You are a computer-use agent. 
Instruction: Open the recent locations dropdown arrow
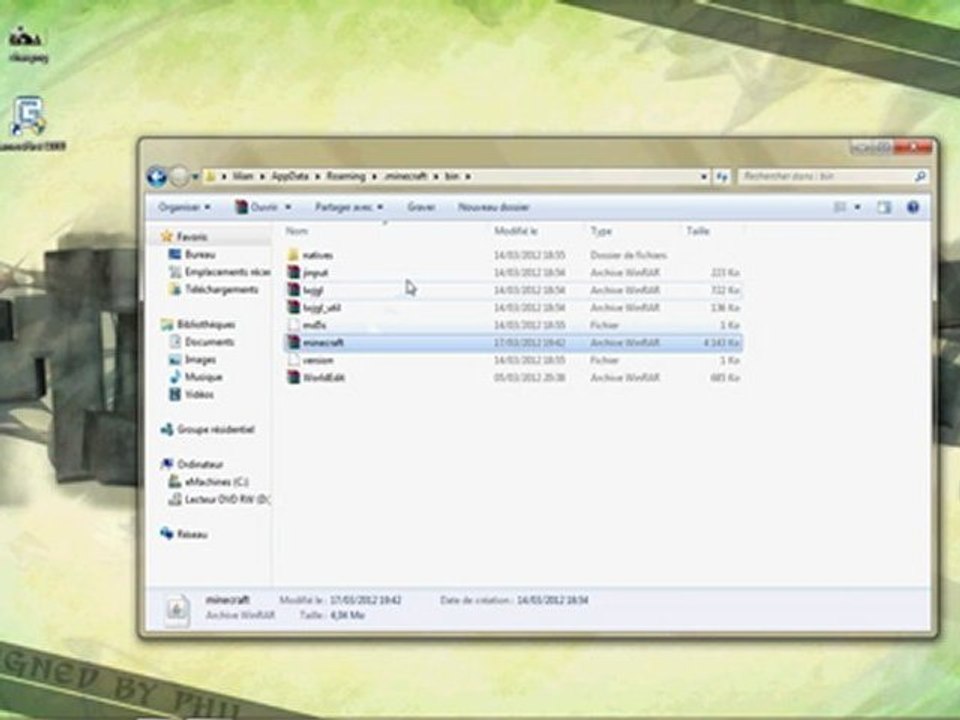point(195,177)
